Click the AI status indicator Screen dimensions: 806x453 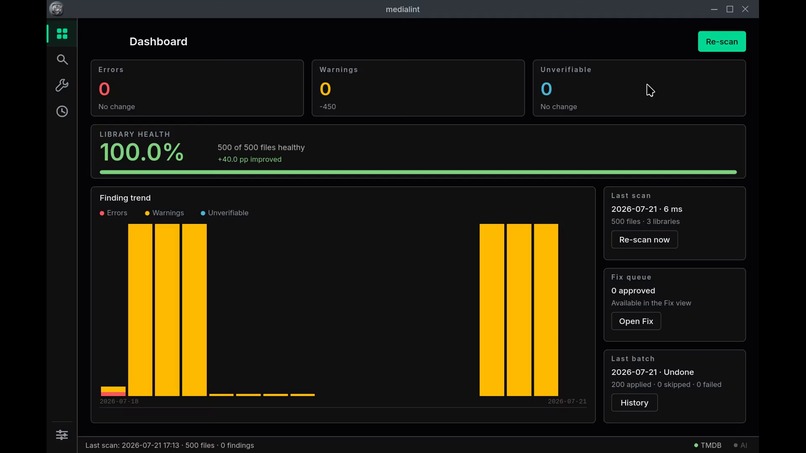point(740,445)
